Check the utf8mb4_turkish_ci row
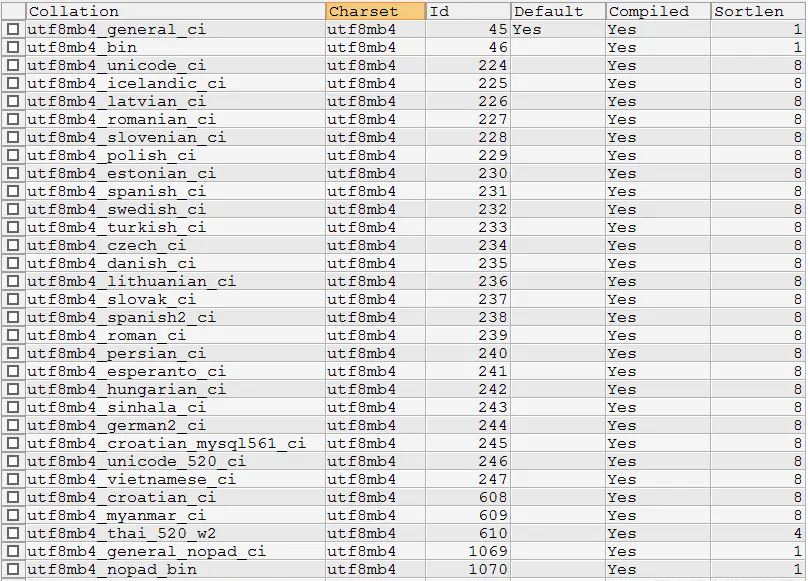Screen dimensions: 808x581 point(13,227)
